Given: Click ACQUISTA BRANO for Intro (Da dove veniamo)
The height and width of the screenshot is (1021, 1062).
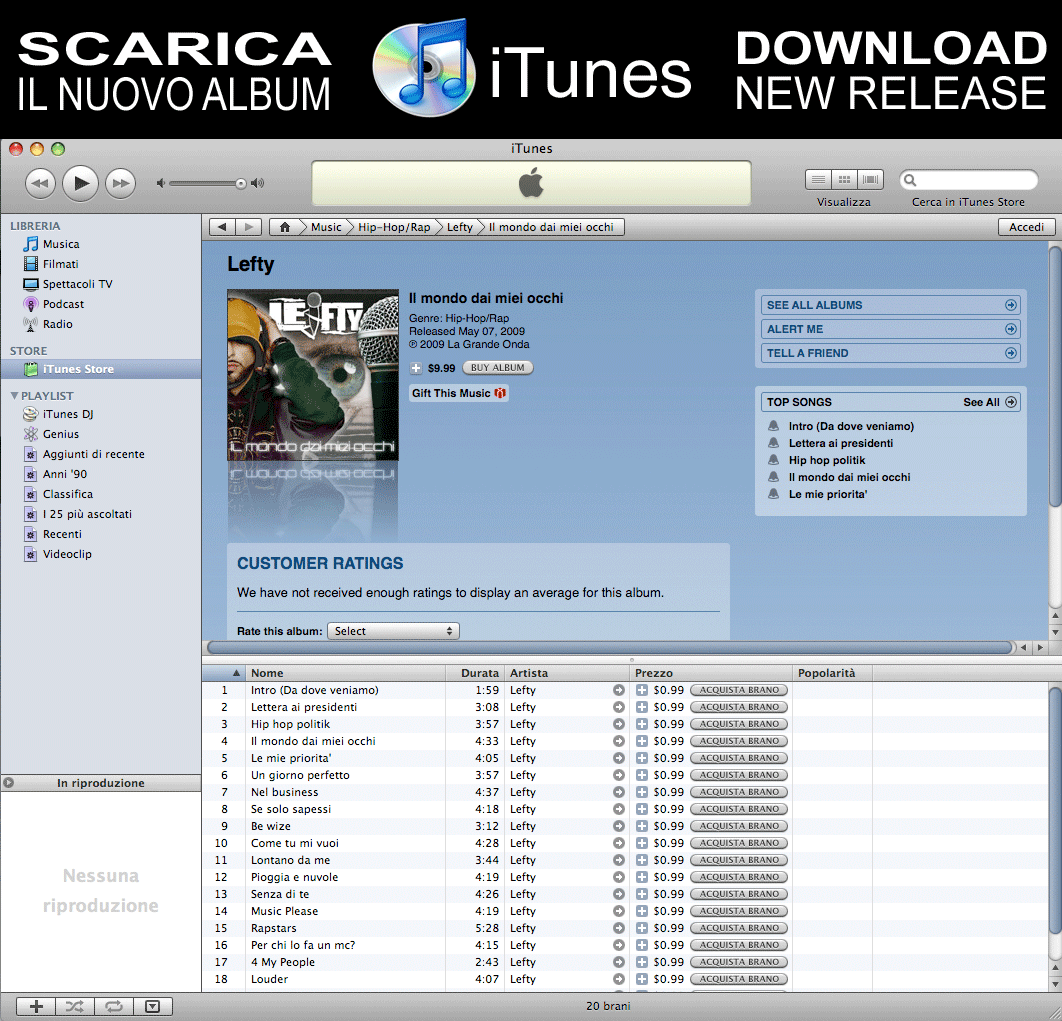Looking at the screenshot, I should [x=739, y=690].
